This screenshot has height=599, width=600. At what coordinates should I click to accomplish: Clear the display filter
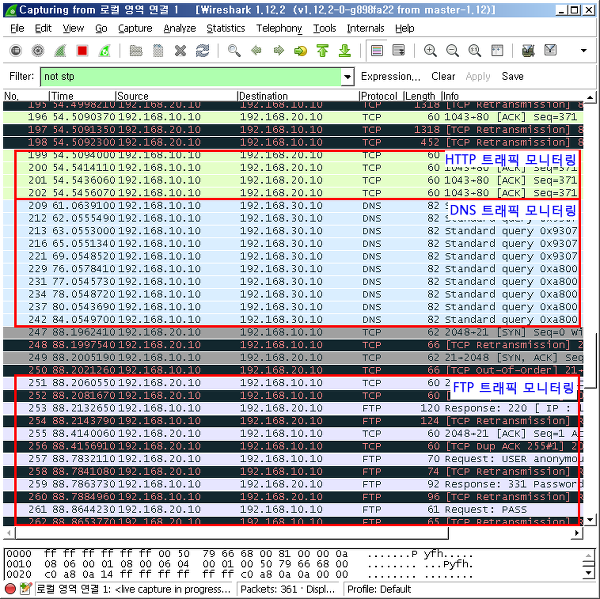443,77
